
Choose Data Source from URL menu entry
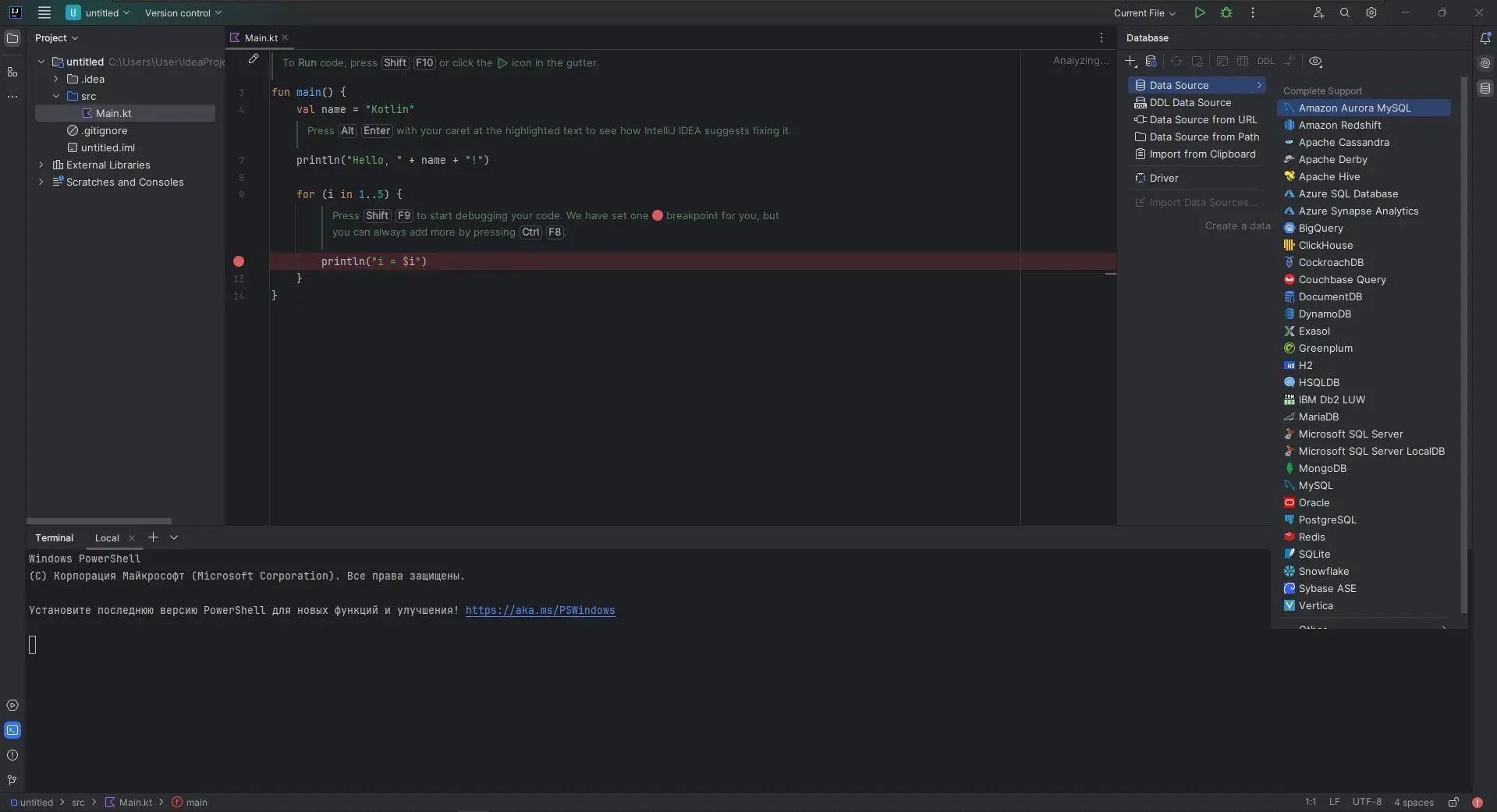click(x=1203, y=119)
